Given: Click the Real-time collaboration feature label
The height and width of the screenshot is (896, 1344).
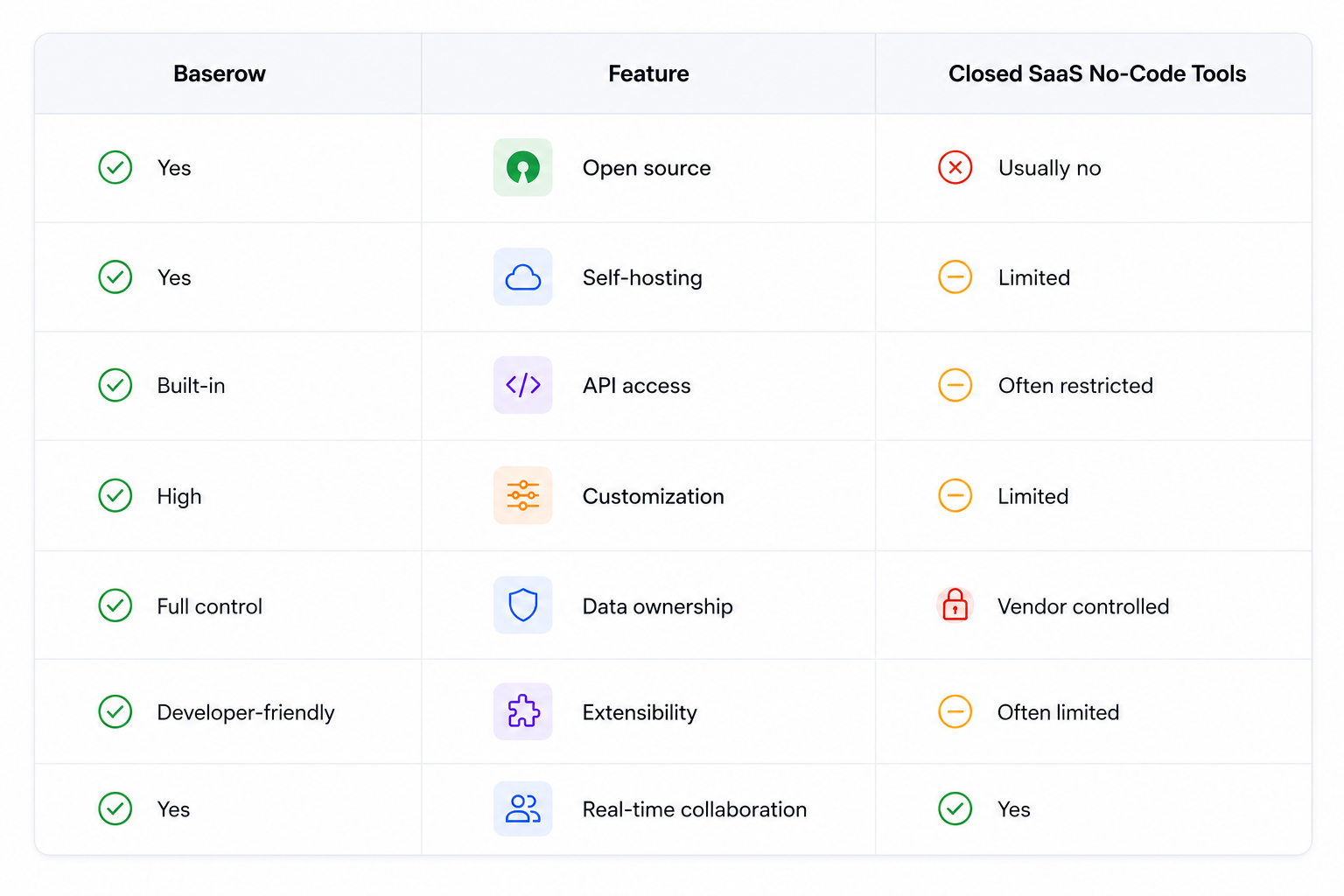Looking at the screenshot, I should 695,809.
